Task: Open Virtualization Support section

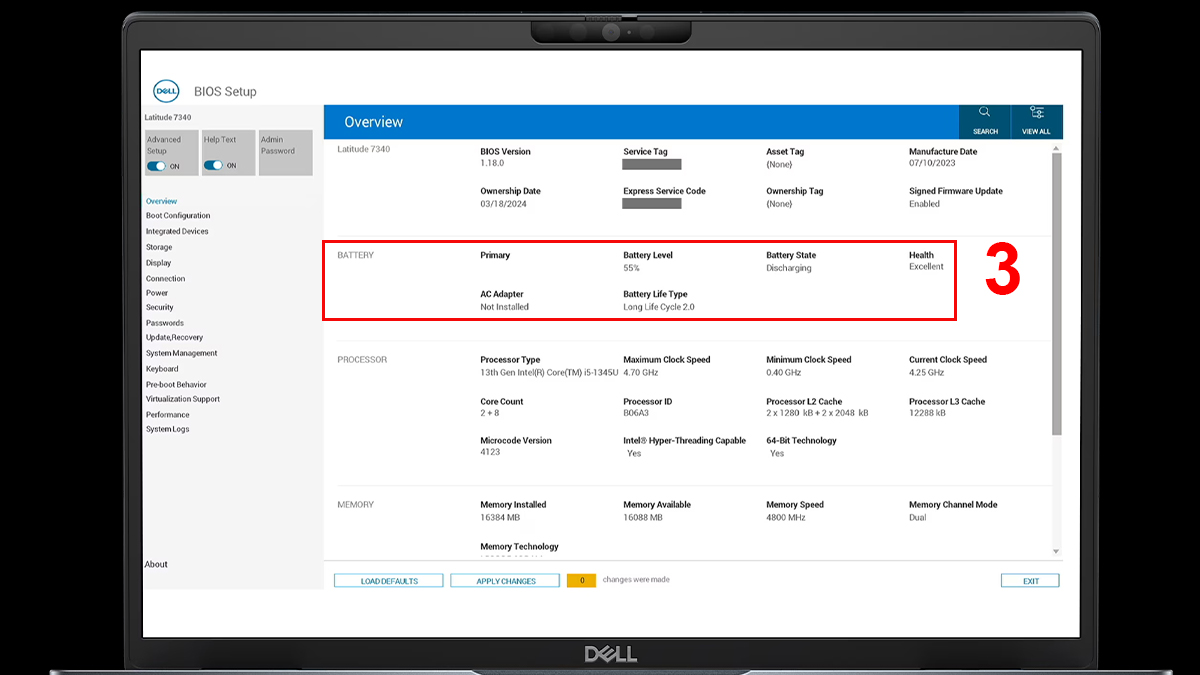Action: [x=183, y=399]
